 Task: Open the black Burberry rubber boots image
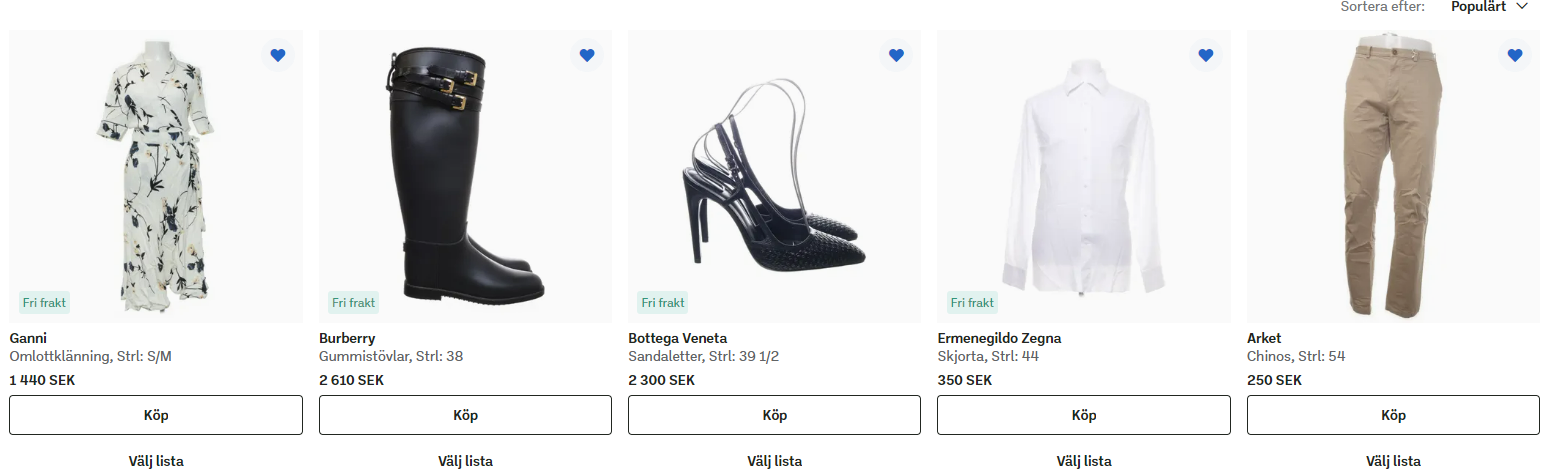coord(465,176)
